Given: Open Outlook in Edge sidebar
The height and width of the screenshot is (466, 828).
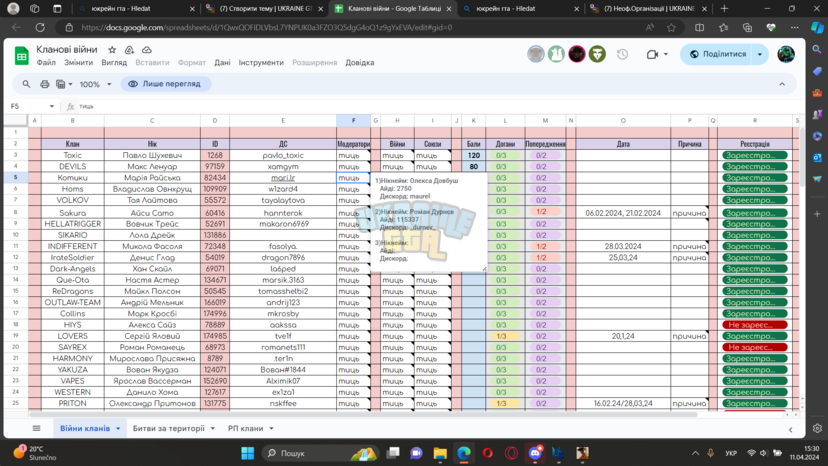Looking at the screenshot, I should click(x=817, y=158).
